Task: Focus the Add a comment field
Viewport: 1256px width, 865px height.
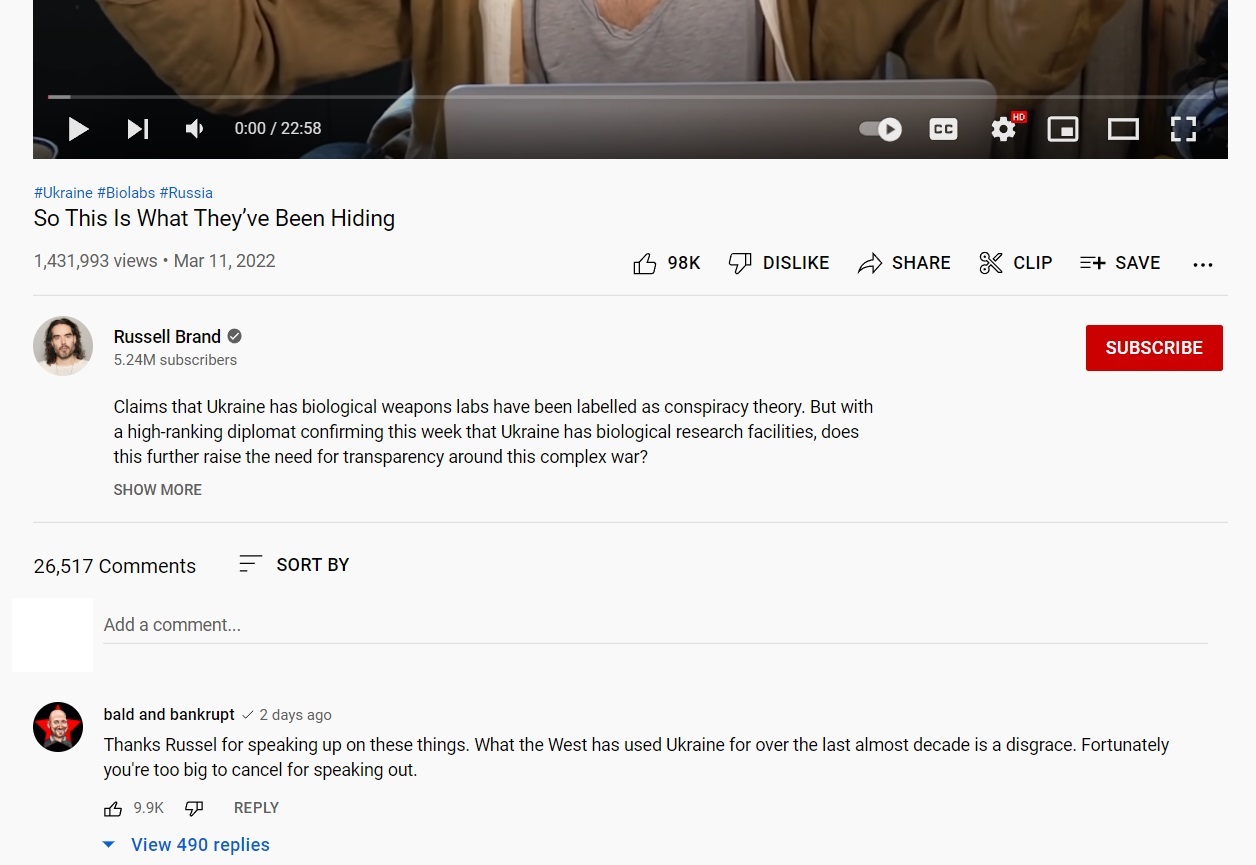Action: coord(655,626)
